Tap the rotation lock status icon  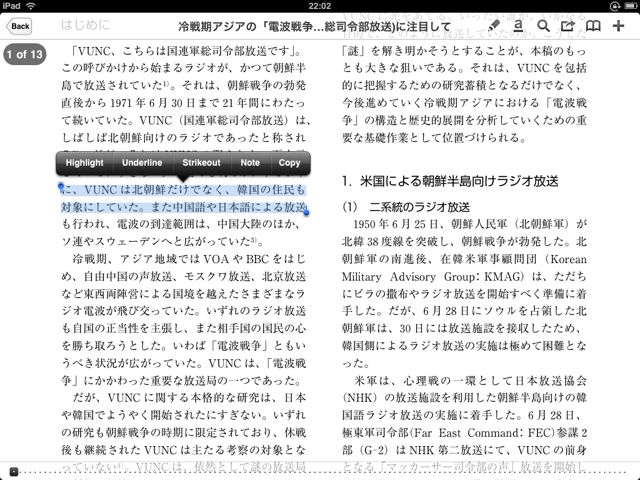point(615,6)
